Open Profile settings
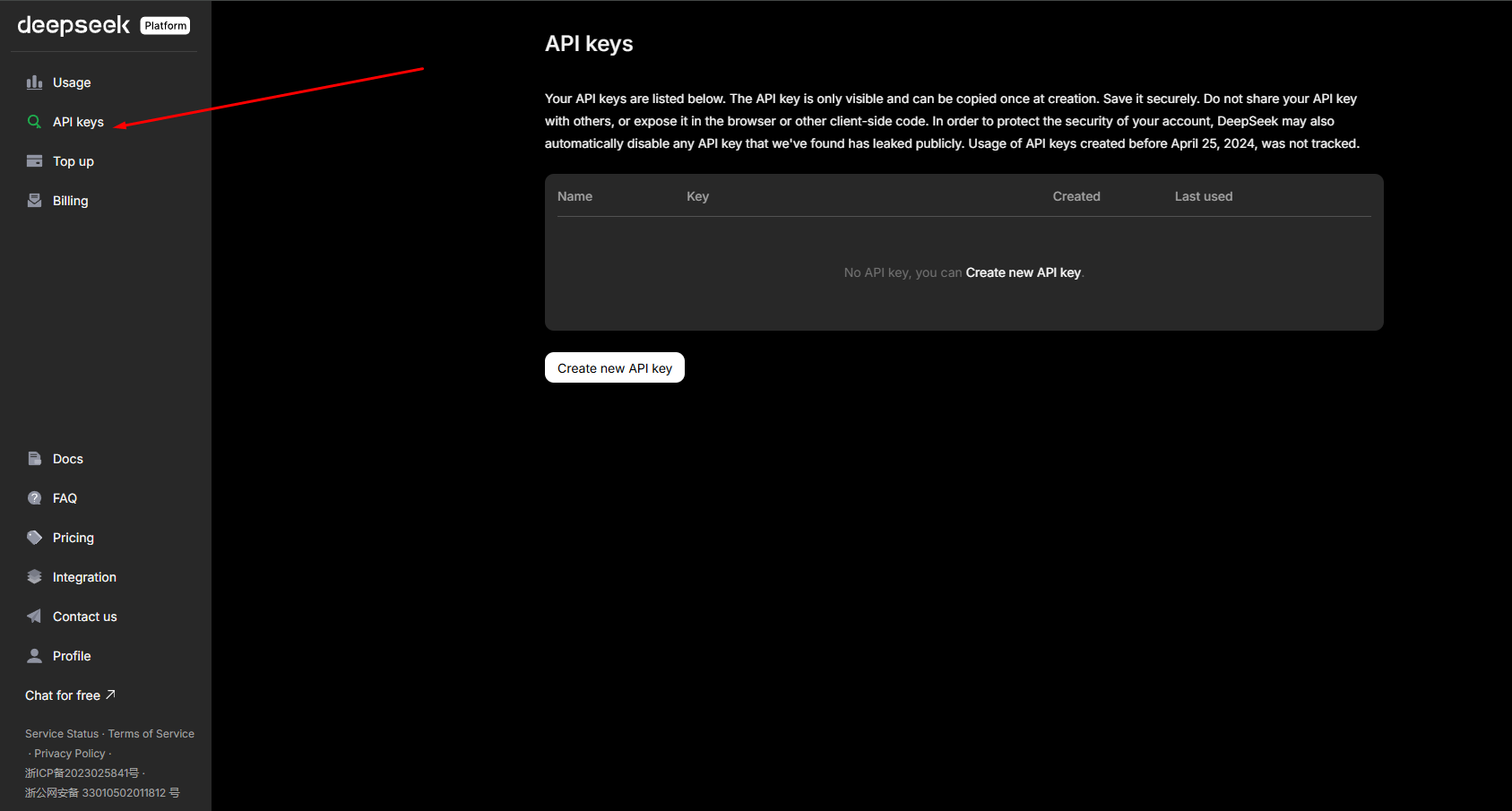This screenshot has height=811, width=1512. 72,656
